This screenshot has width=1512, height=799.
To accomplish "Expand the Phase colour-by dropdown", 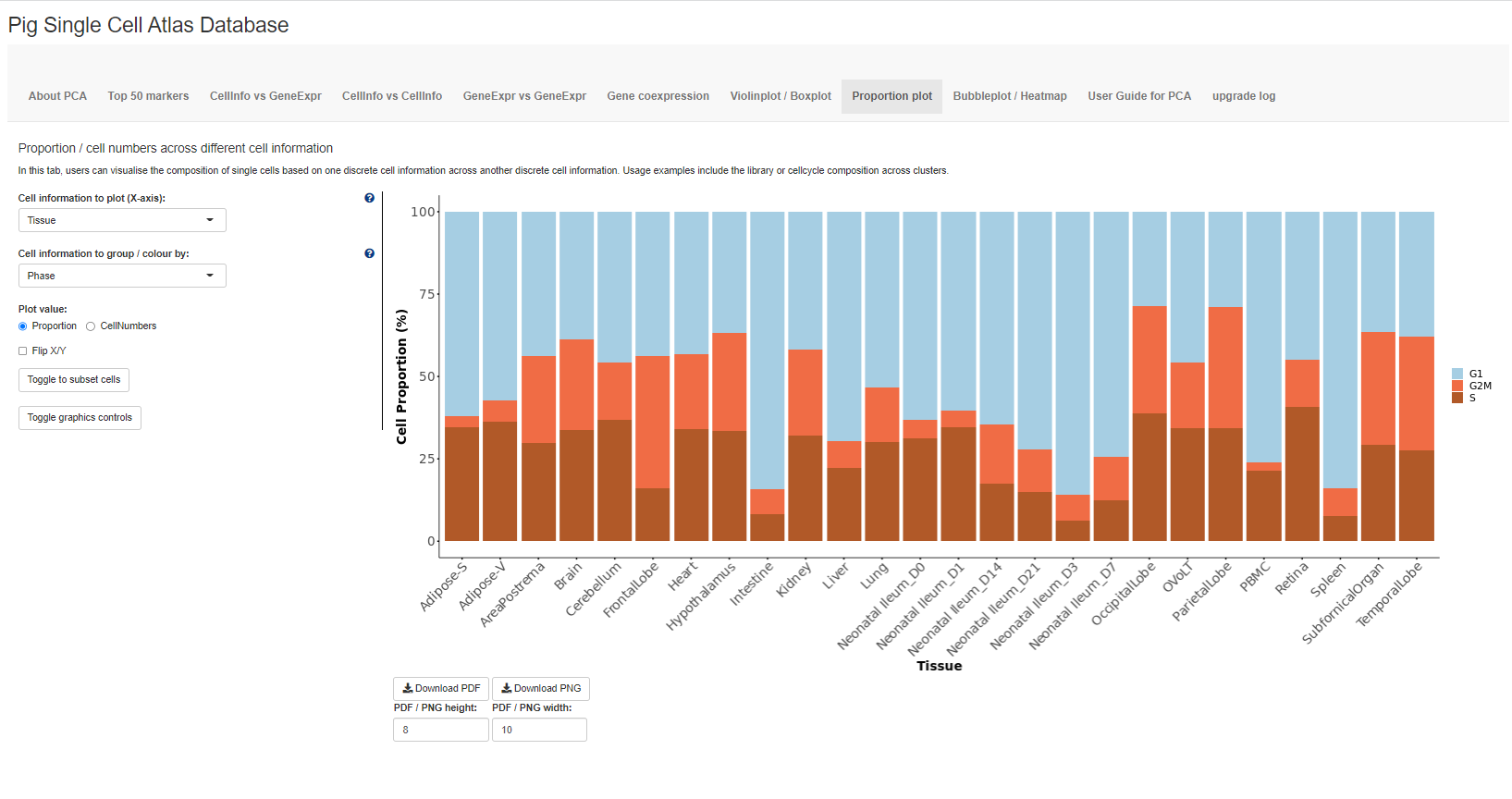I will [122, 276].
